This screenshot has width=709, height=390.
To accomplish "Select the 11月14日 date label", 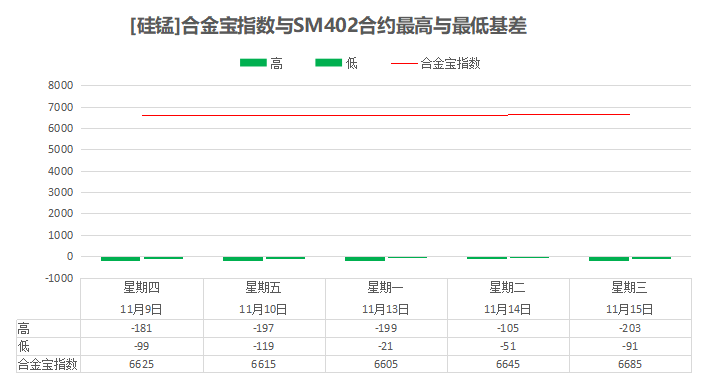I will pos(507,310).
